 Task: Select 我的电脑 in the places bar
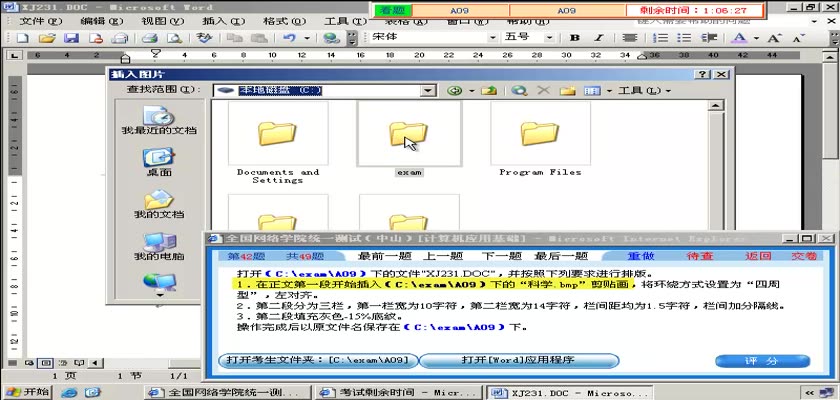[159, 246]
